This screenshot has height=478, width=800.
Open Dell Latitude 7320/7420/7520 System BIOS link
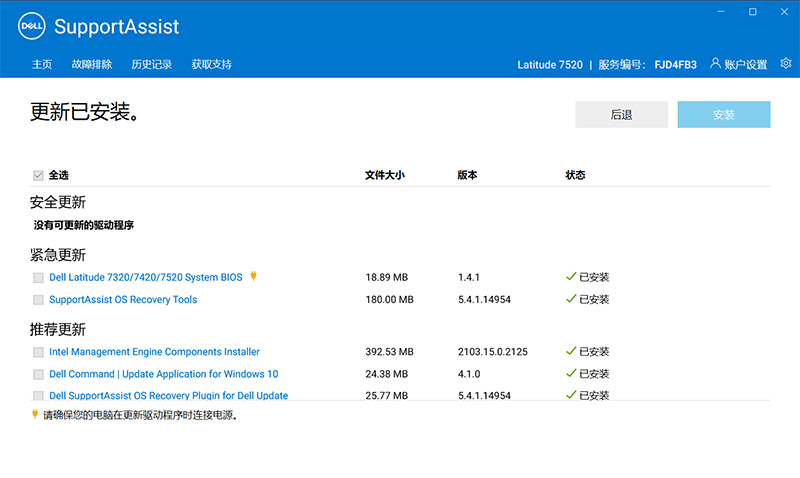coord(146,277)
